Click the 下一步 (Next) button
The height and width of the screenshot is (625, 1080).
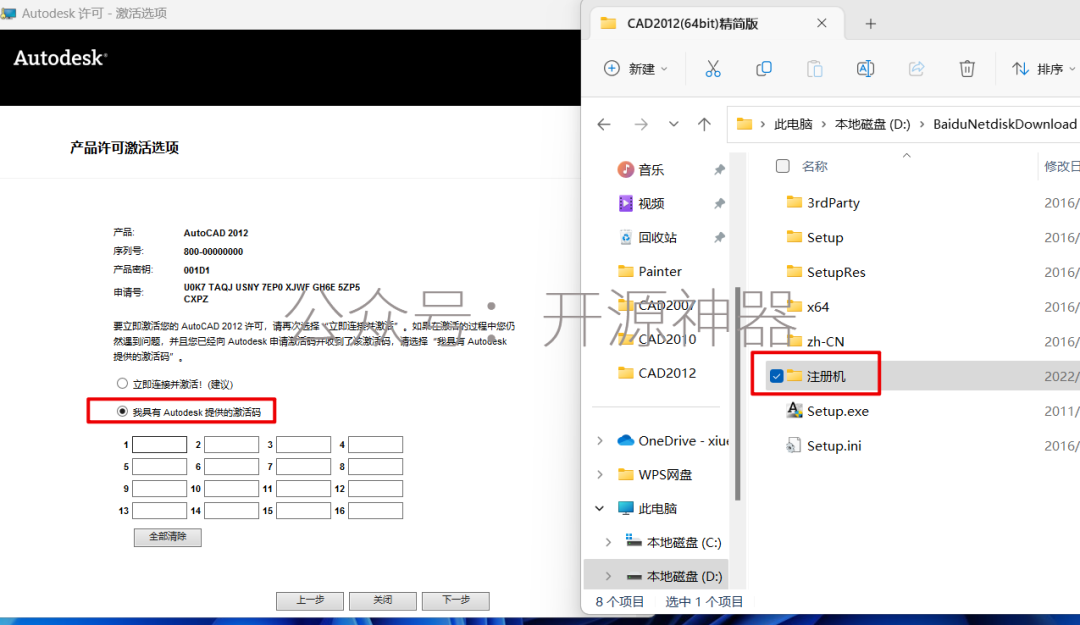[x=455, y=600]
